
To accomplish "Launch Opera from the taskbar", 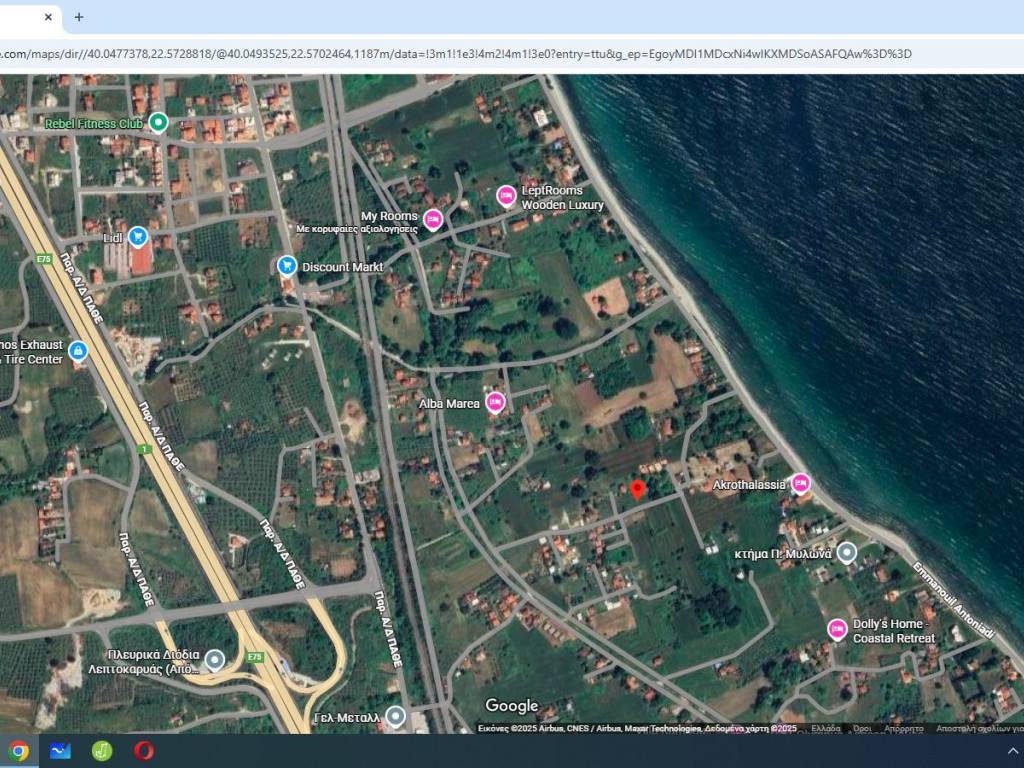I will tap(143, 751).
